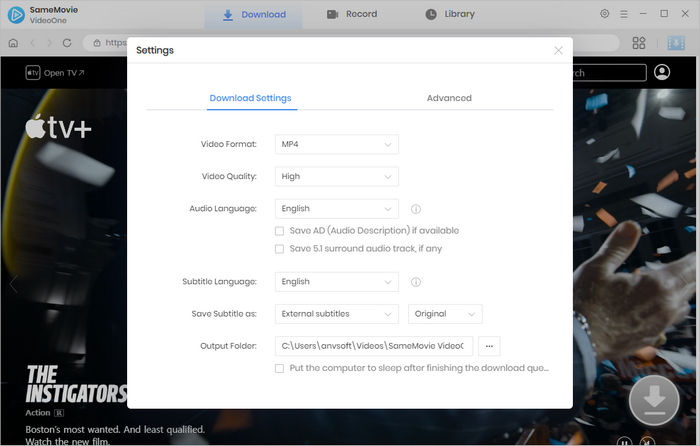Viewport: 700px width, 446px height.
Task: Select the Record tab
Action: 352,14
